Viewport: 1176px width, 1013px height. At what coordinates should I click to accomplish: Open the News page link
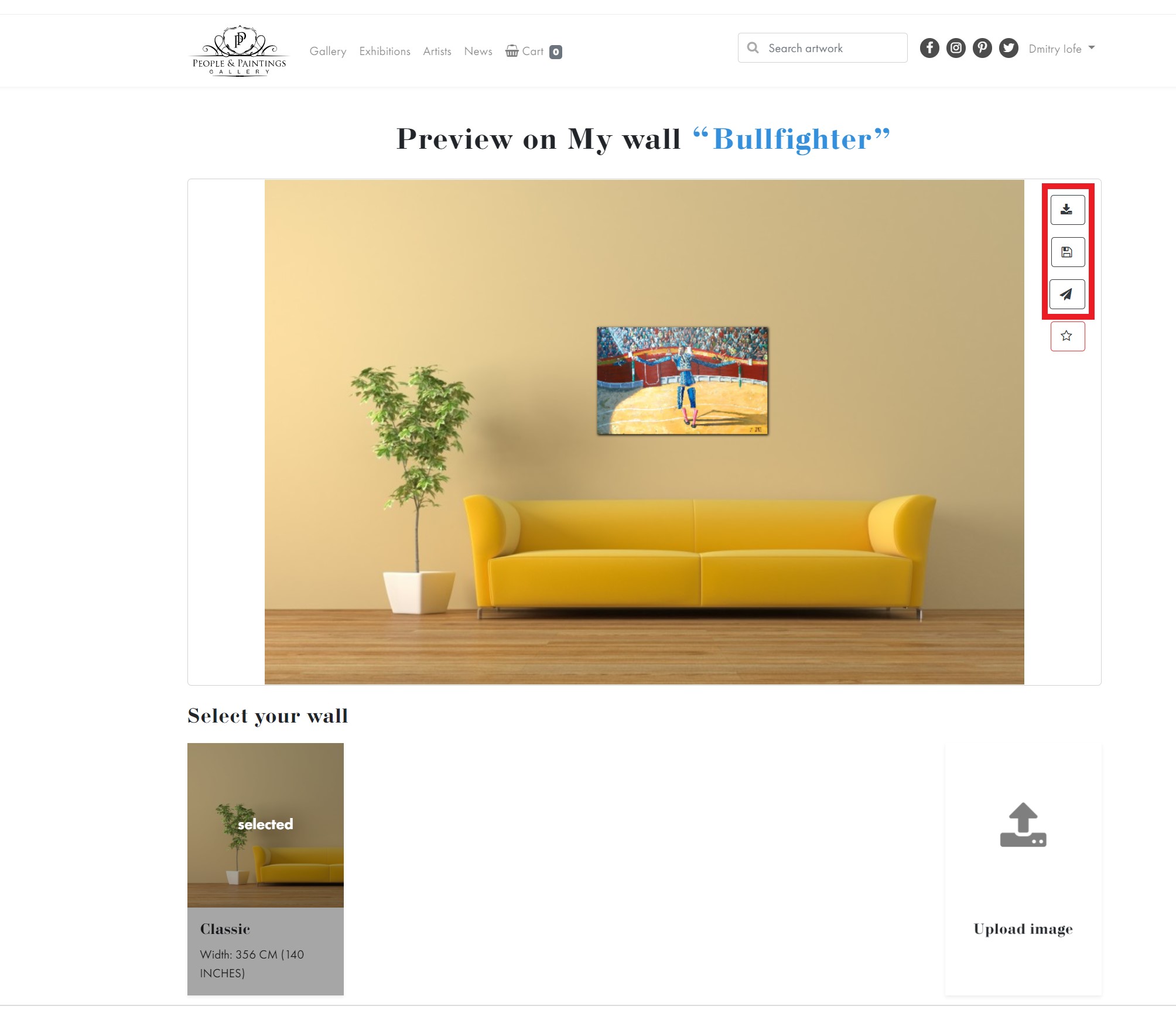(x=478, y=52)
